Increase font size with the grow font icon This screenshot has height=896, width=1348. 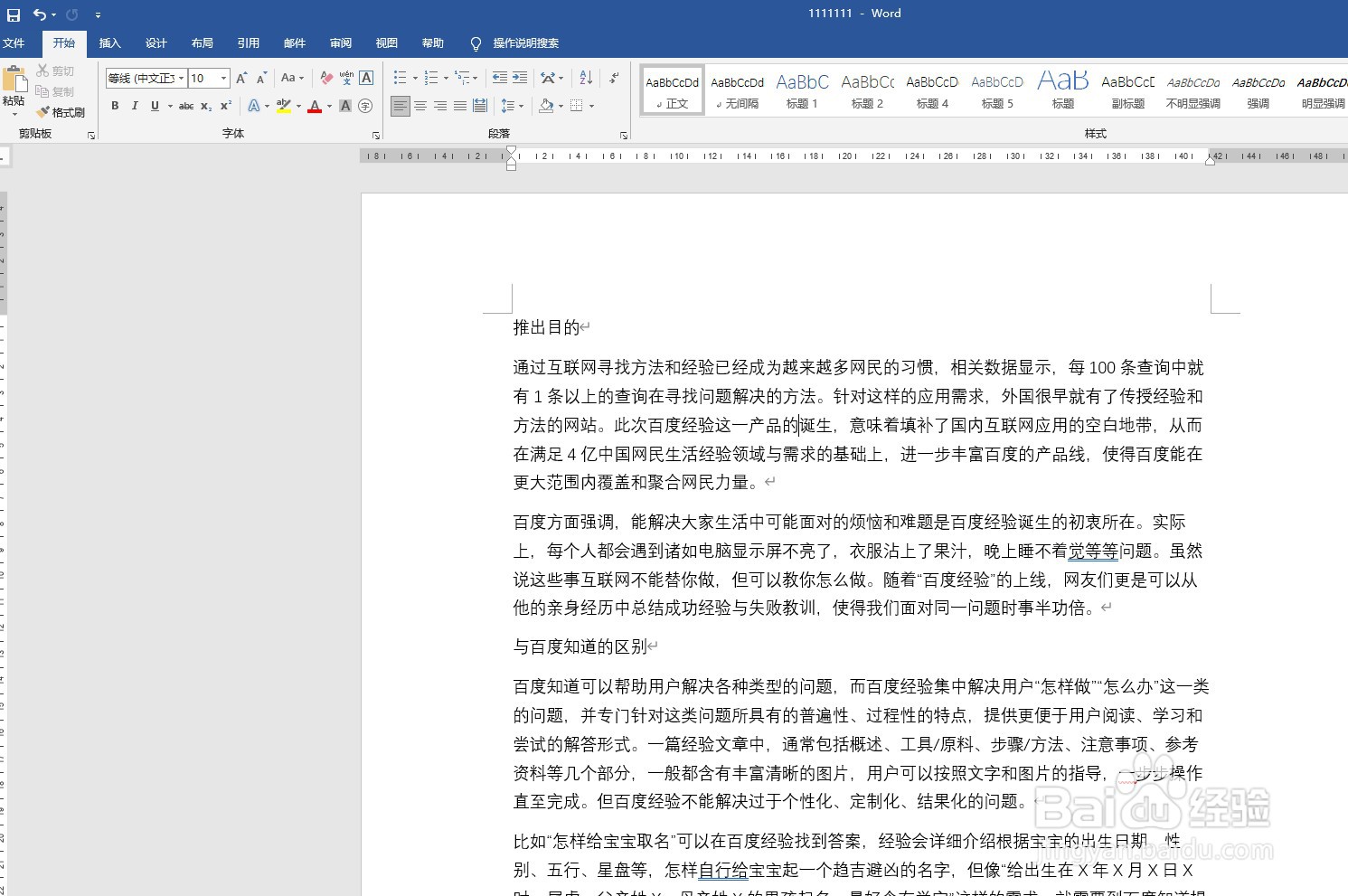(241, 79)
